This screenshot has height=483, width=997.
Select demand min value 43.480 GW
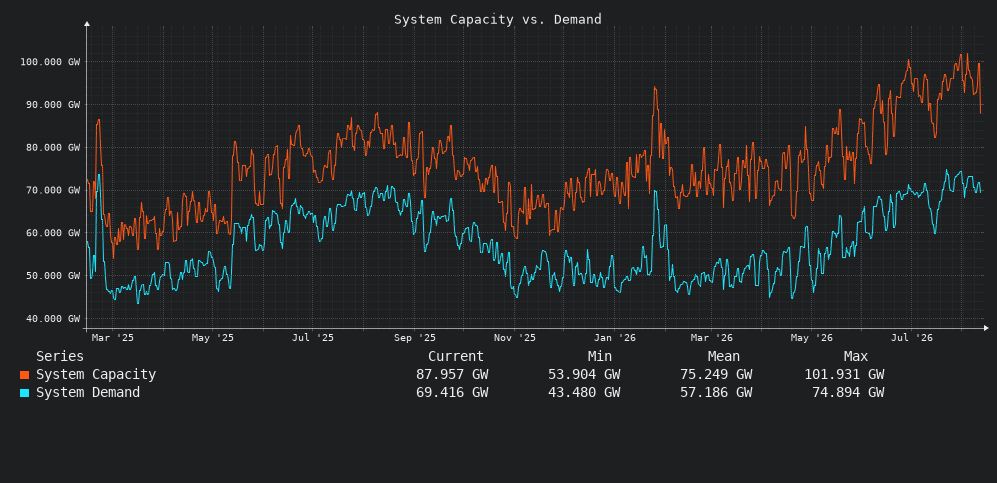click(584, 393)
